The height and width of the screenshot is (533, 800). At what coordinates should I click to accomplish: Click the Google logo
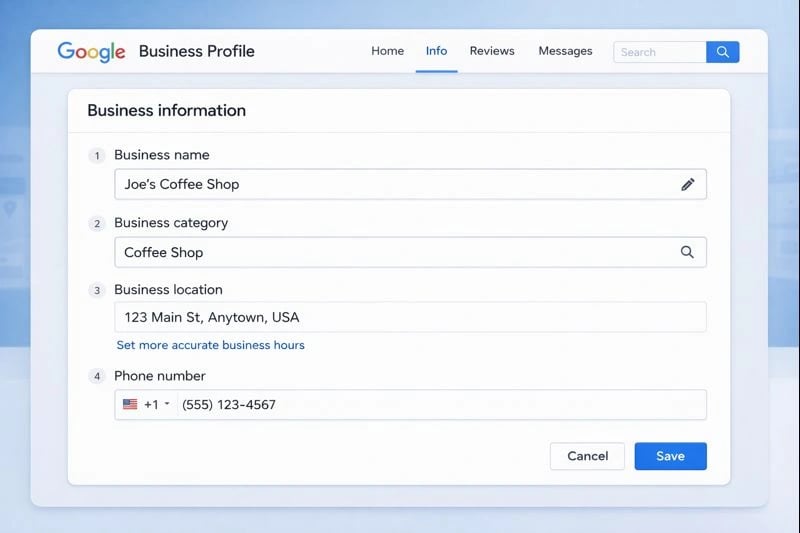click(91, 52)
